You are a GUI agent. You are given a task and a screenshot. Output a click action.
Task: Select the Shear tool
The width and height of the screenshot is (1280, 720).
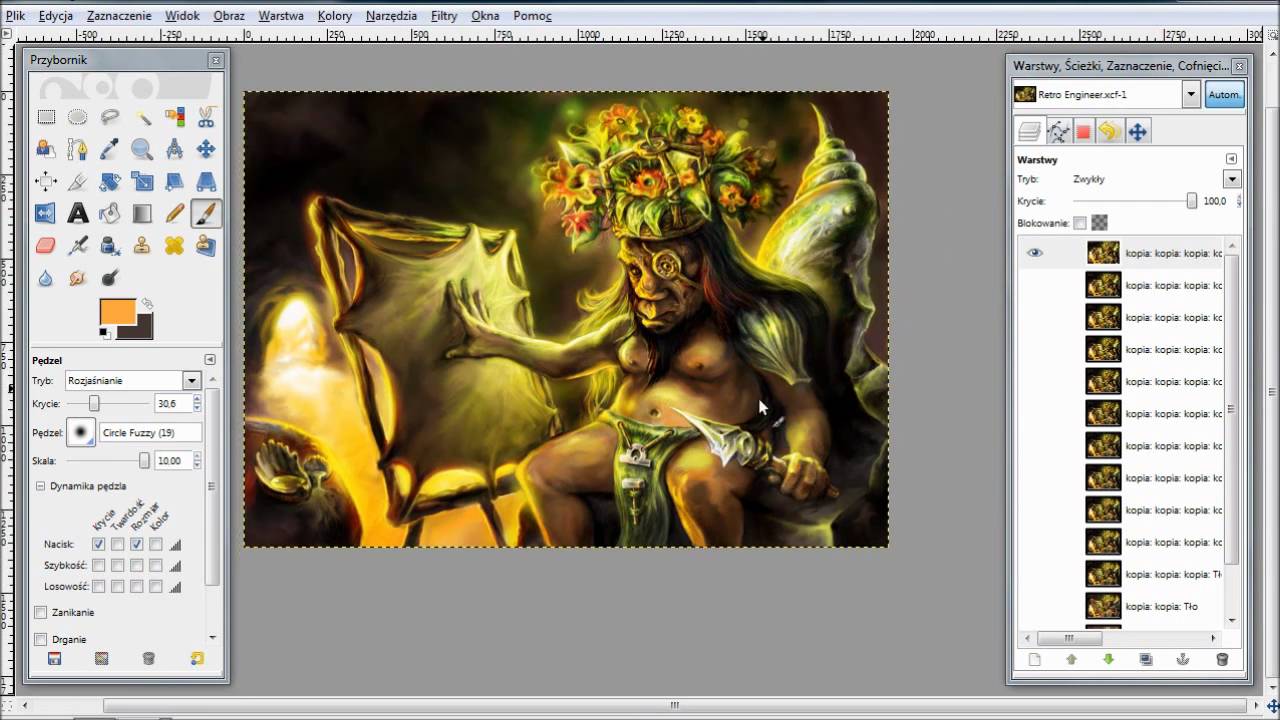pyautogui.click(x=174, y=181)
